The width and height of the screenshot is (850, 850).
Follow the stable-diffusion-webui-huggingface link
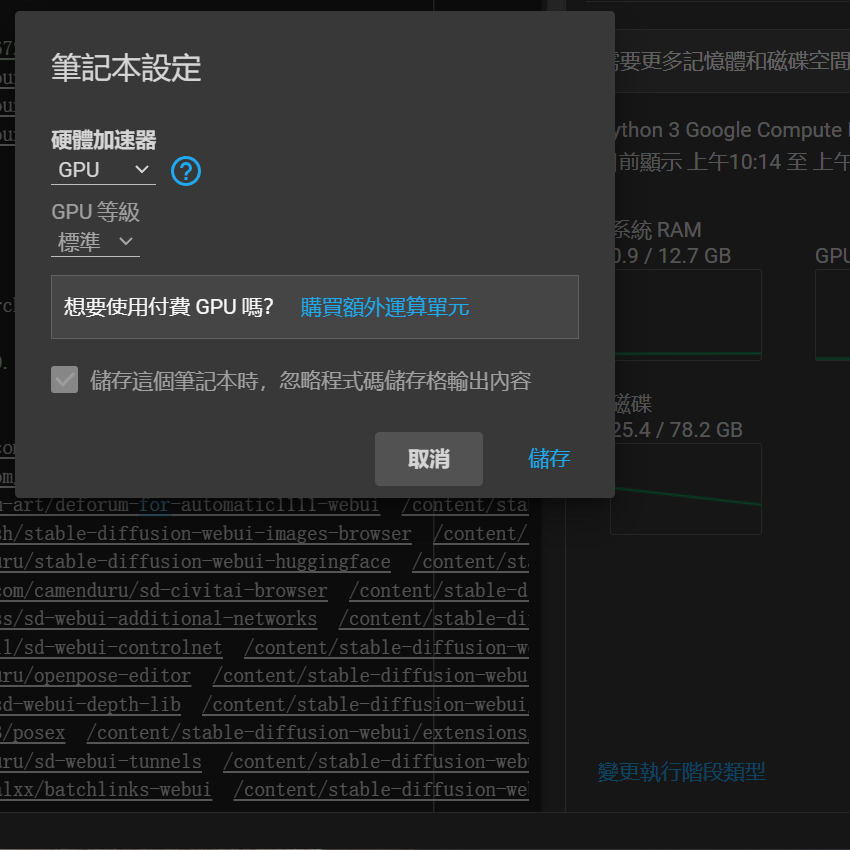point(195,562)
